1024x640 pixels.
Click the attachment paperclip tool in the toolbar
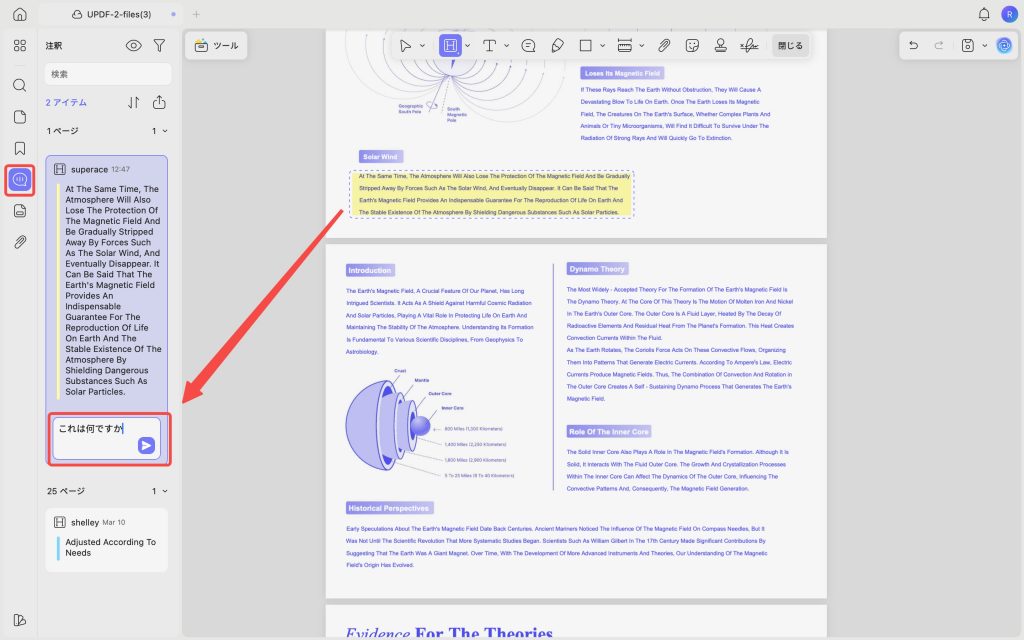(x=664, y=45)
